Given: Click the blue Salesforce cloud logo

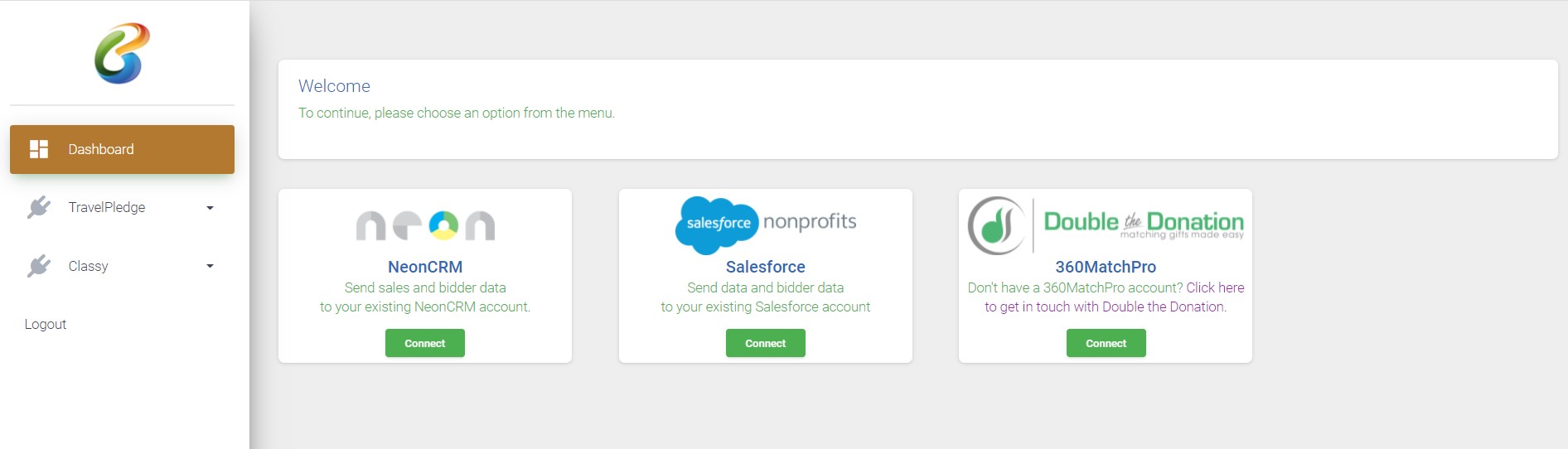Looking at the screenshot, I should pyautogui.click(x=717, y=224).
